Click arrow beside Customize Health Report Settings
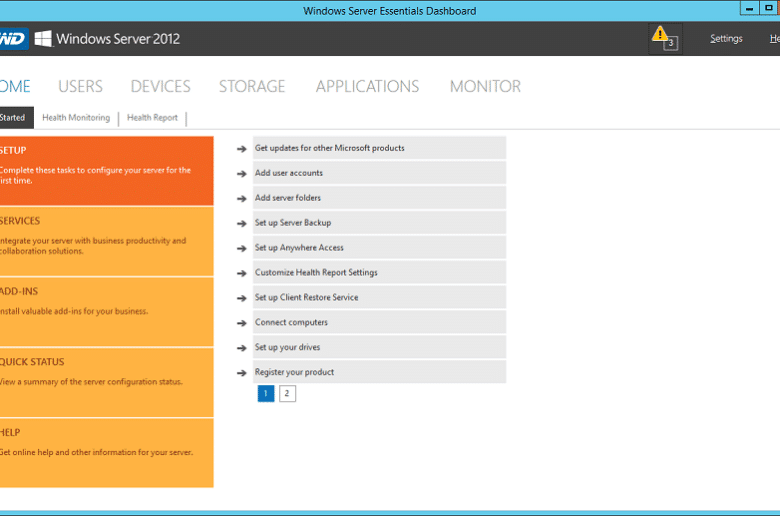 pos(242,273)
